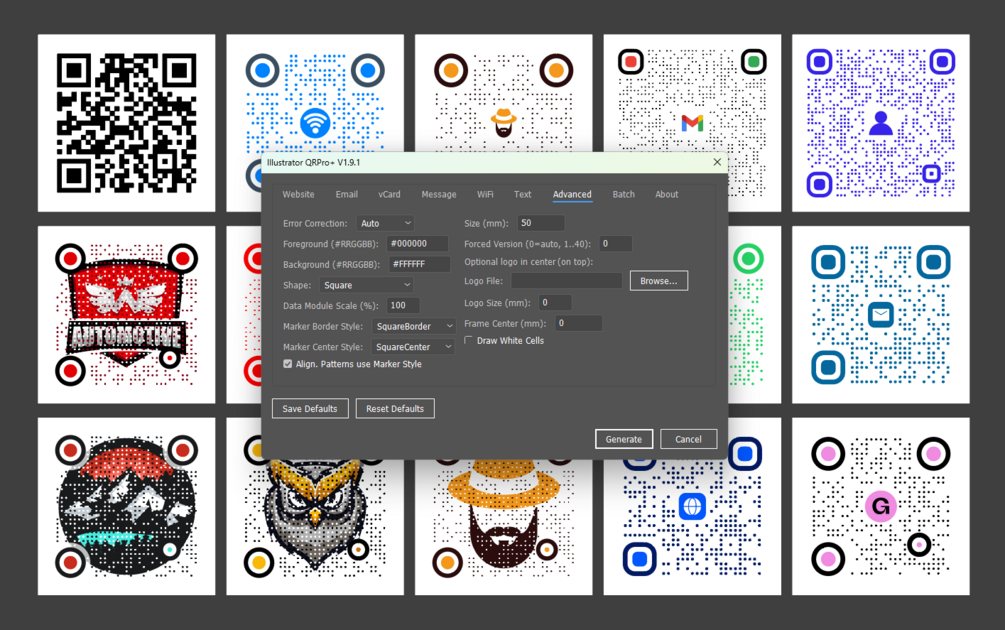Select the purple contact person QR thumbnail
The image size is (1005, 630).
pyautogui.click(x=881, y=123)
